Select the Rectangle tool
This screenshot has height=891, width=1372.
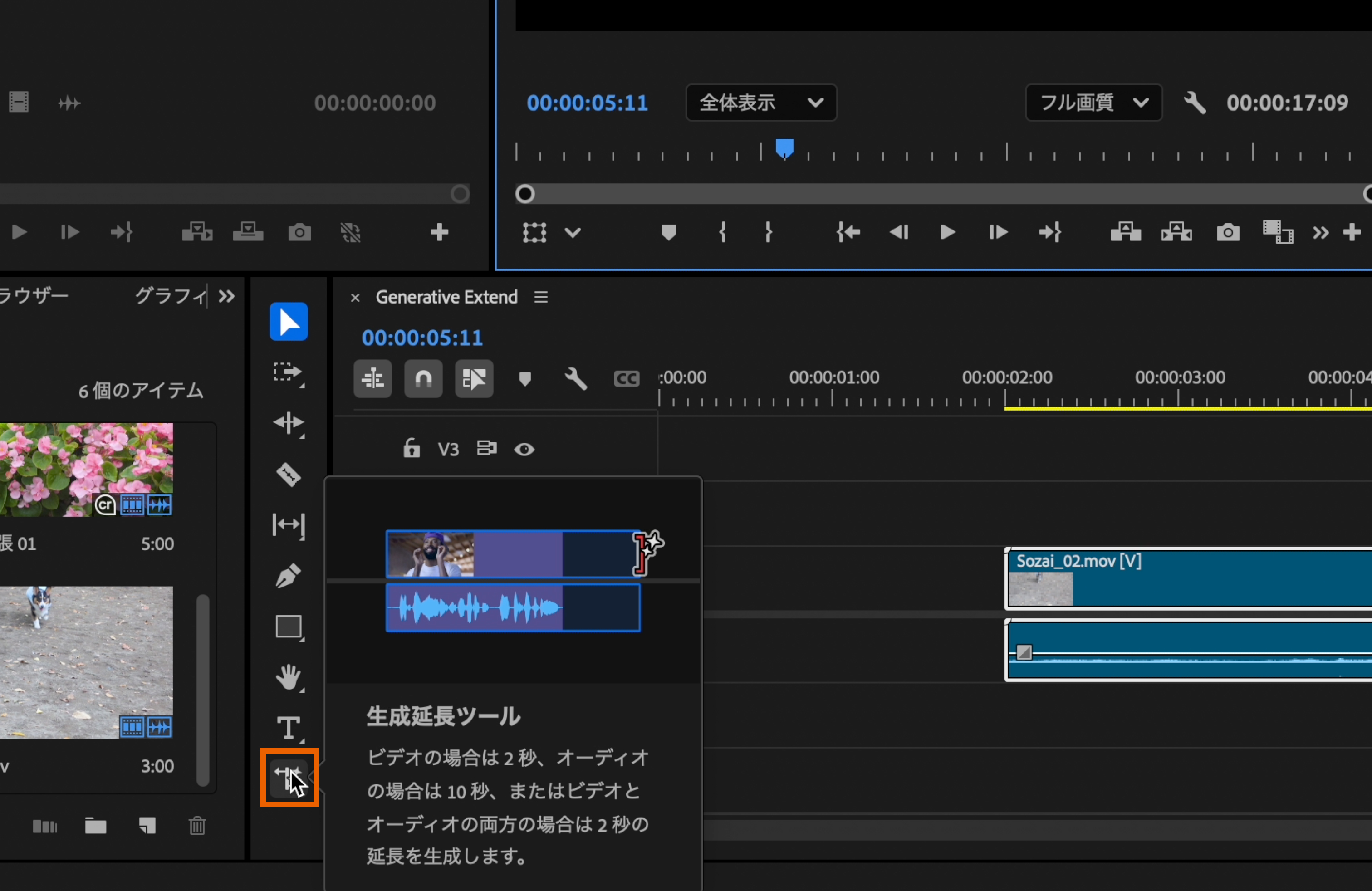288,627
